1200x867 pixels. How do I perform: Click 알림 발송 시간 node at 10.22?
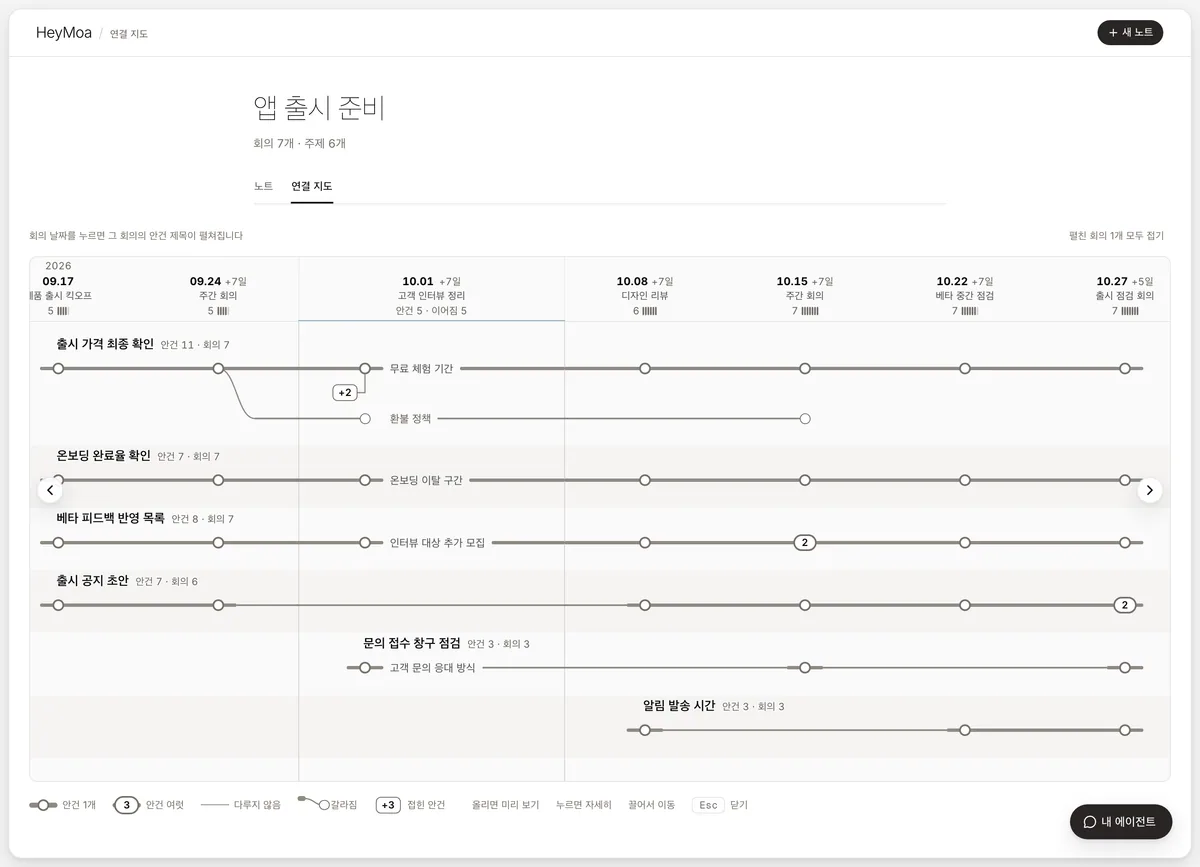point(965,730)
